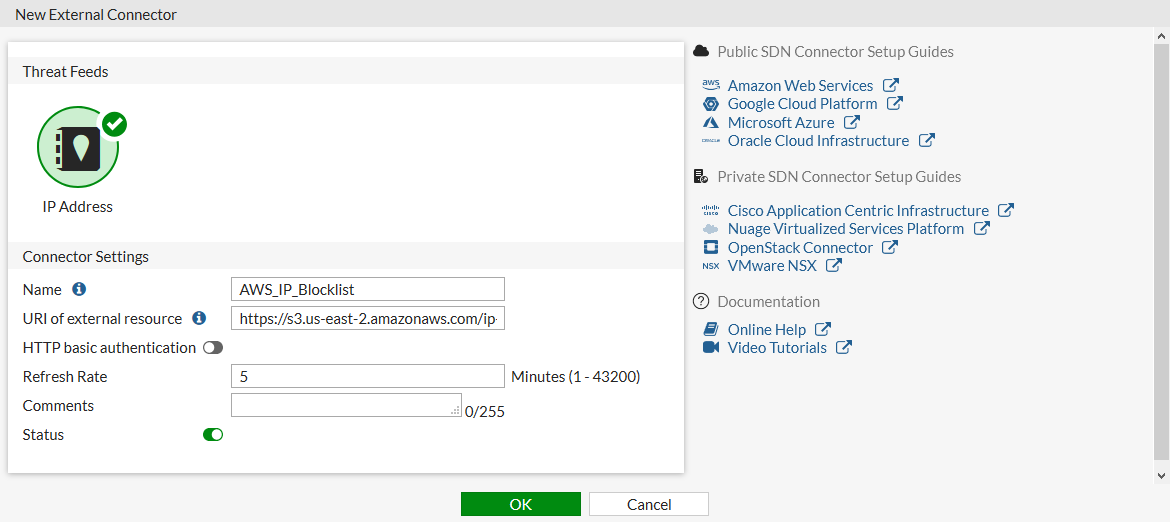Screen dimensions: 1170x522
Task: Select the IP Address threat feed icon
Action: [x=78, y=148]
